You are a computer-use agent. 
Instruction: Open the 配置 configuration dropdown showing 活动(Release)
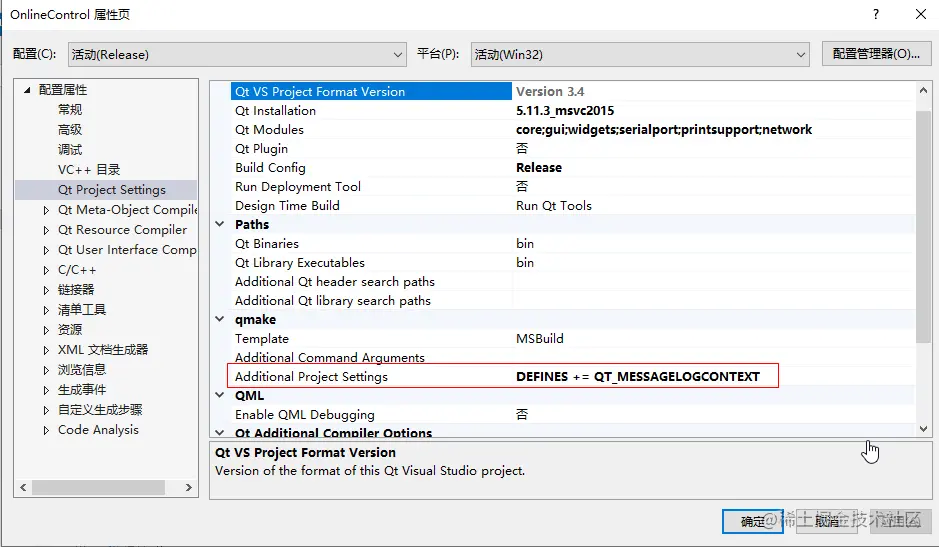237,55
